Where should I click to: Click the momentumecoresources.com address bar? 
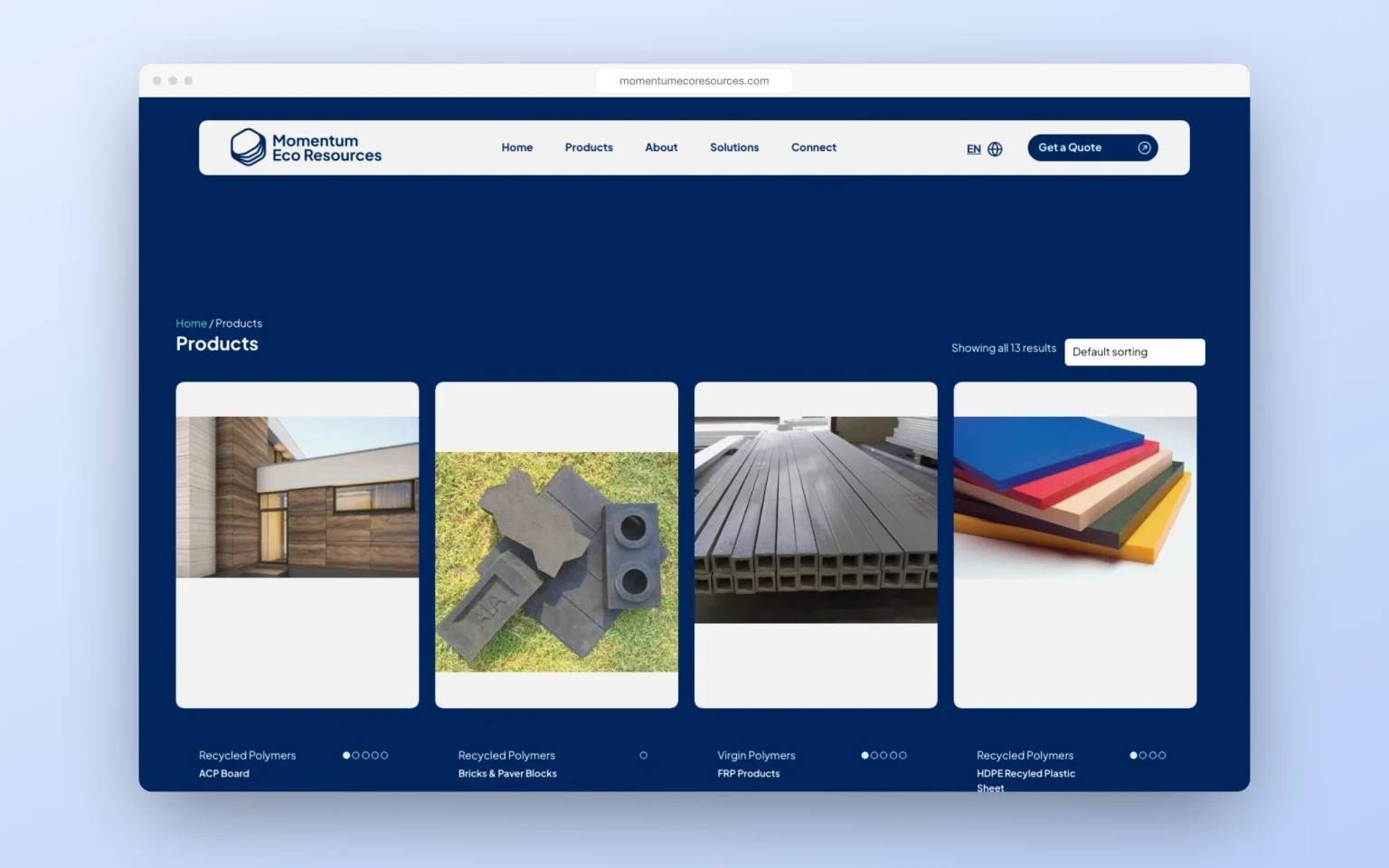pos(694,80)
